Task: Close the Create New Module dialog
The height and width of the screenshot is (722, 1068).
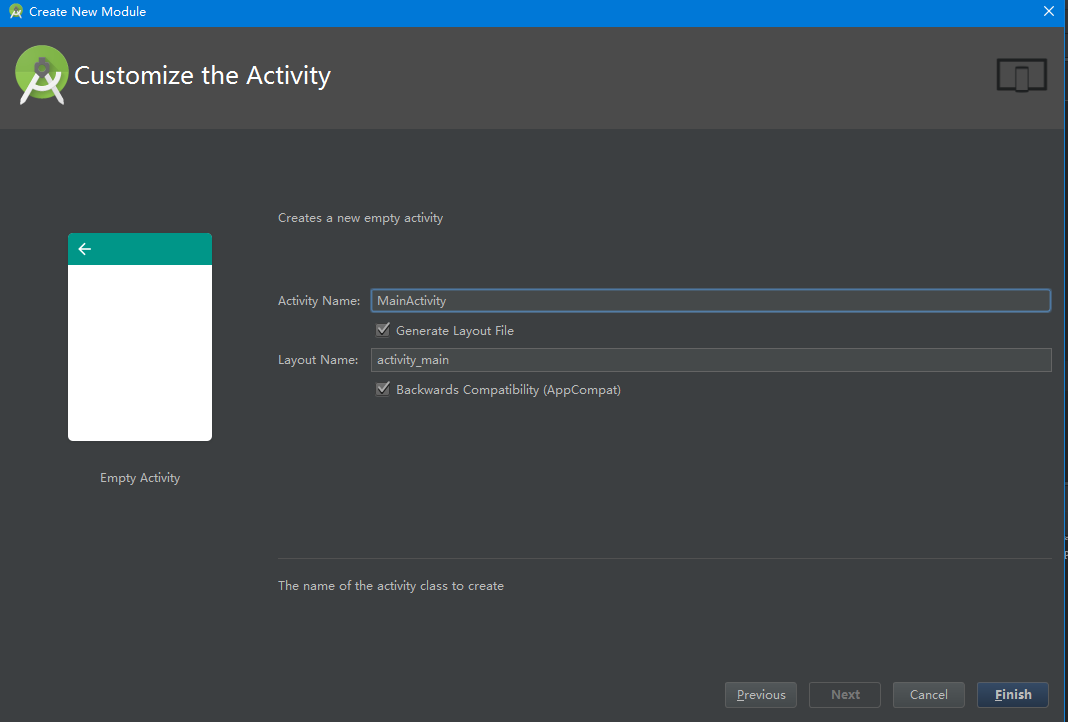Action: pyautogui.click(x=1048, y=11)
